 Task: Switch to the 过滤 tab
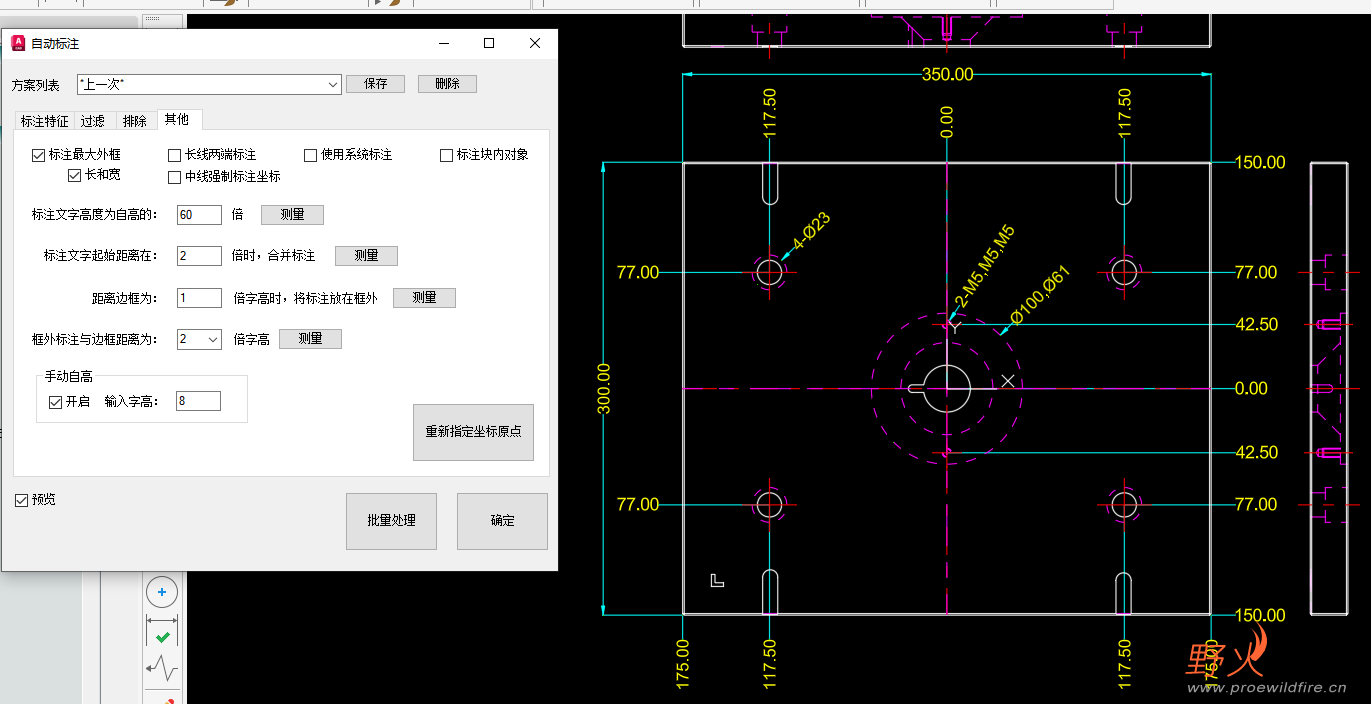click(x=93, y=121)
